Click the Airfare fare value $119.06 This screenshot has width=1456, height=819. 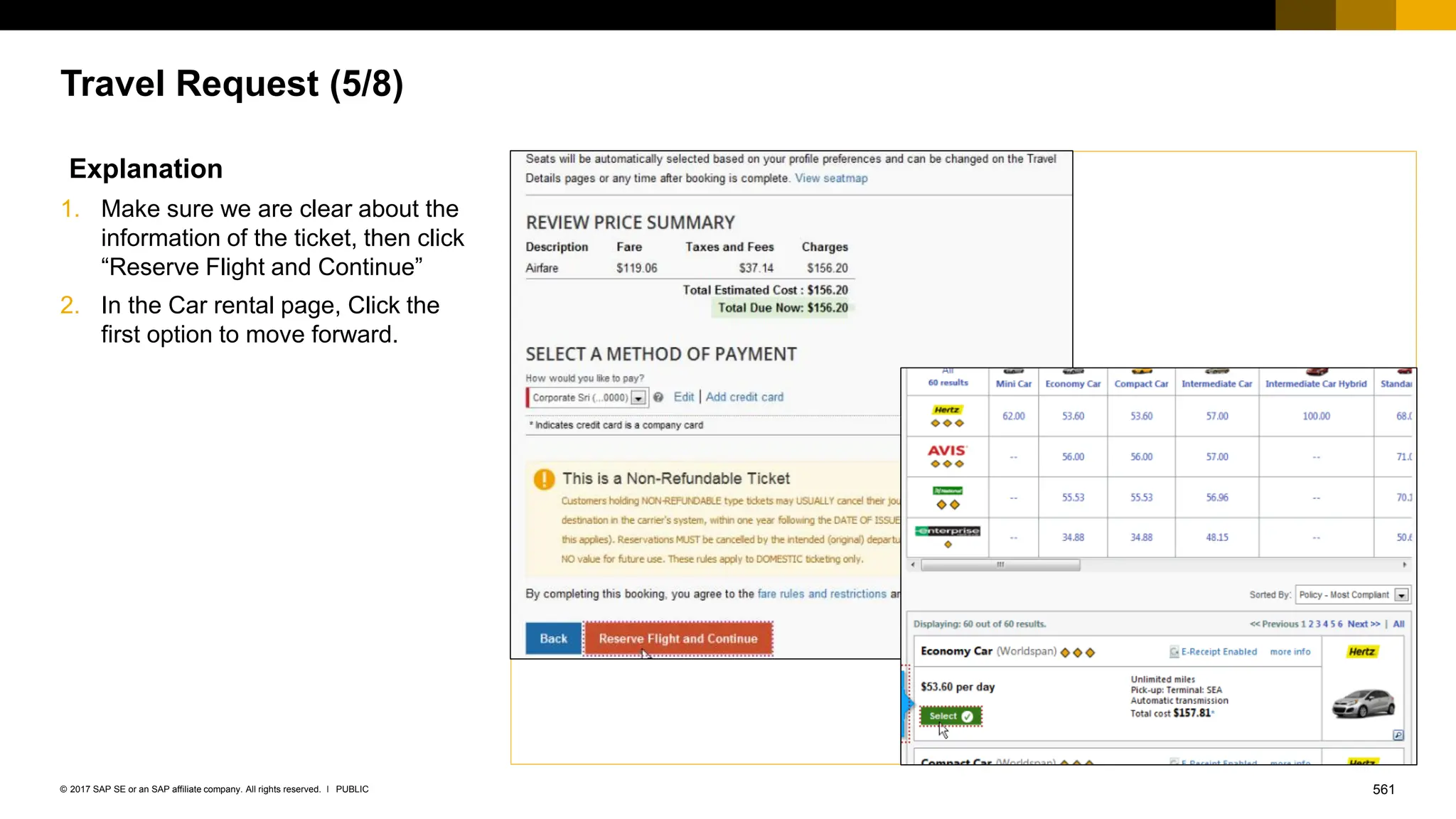636,268
